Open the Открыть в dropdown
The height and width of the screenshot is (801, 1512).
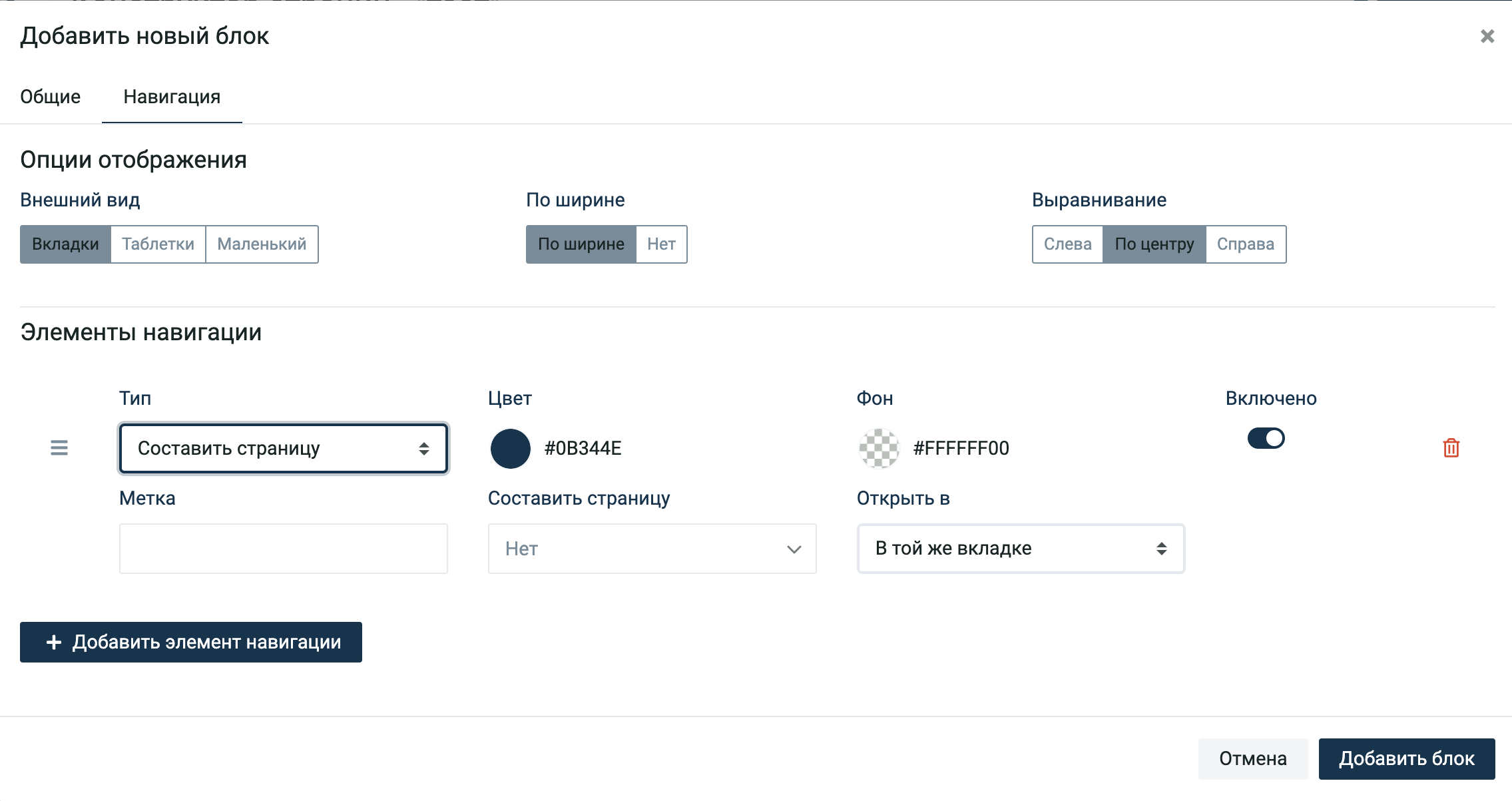(1021, 549)
